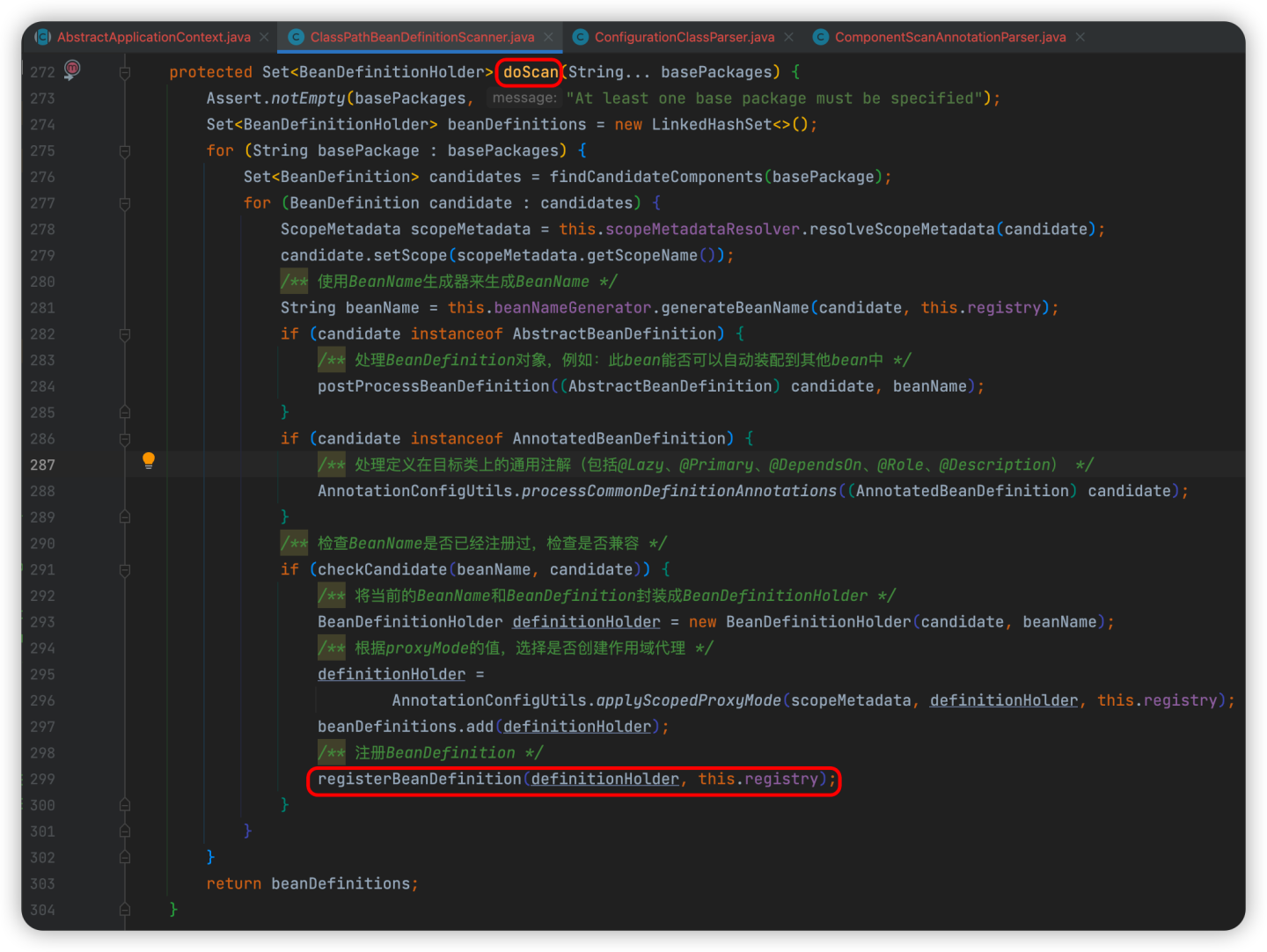The height and width of the screenshot is (952, 1267).
Task: Close AbstractApplicationContext.java tab
Action: point(264,37)
